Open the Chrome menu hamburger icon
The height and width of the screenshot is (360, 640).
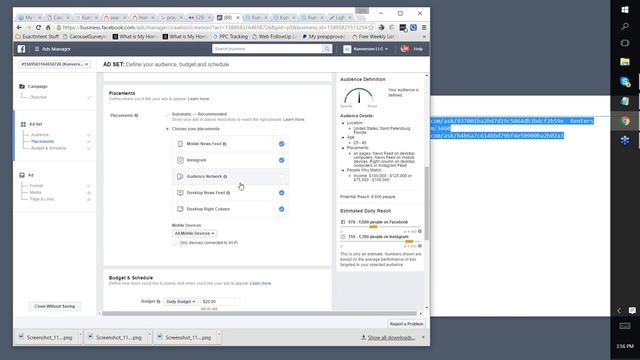point(424,27)
